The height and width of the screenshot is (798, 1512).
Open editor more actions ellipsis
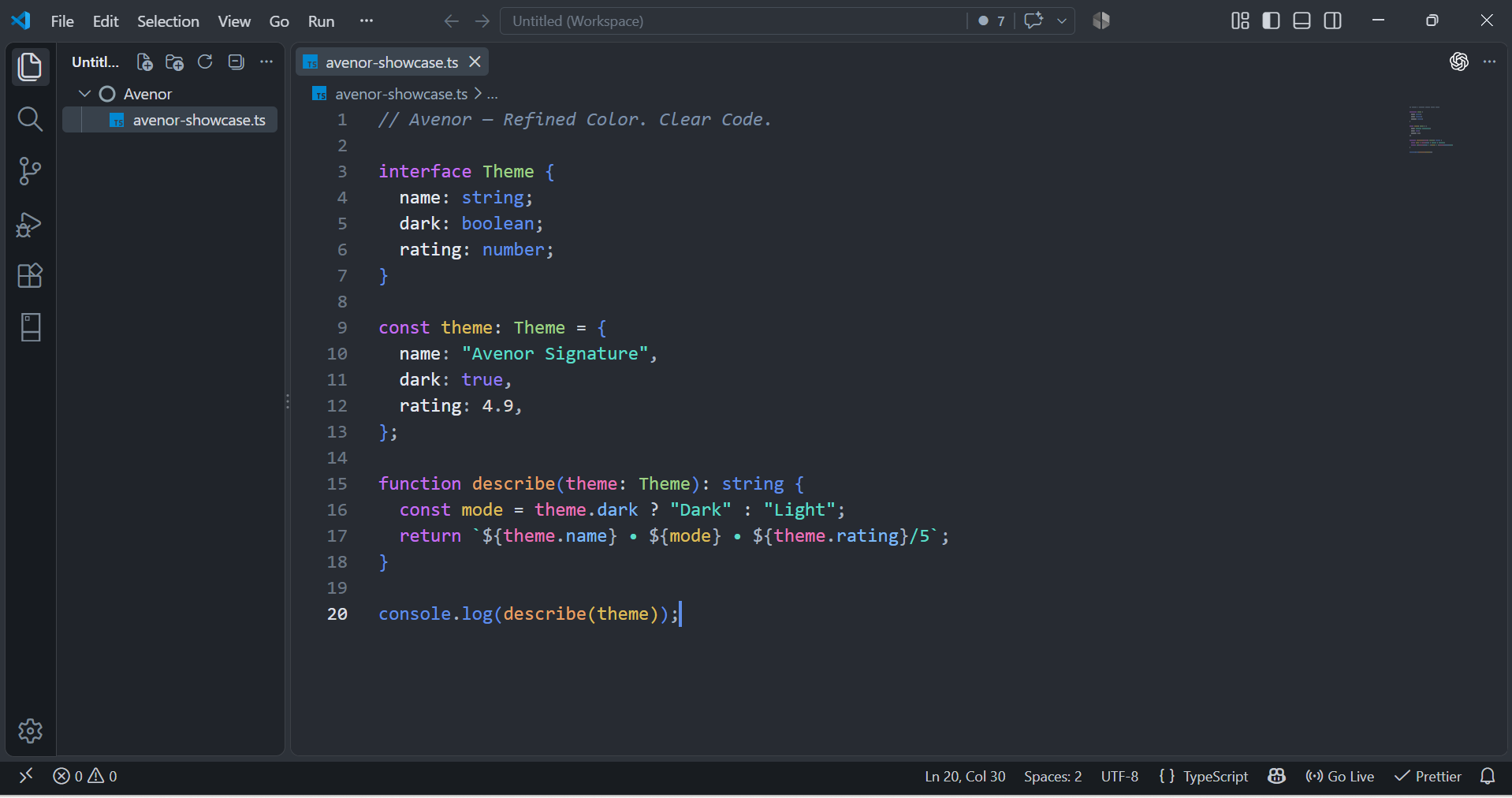click(1489, 62)
